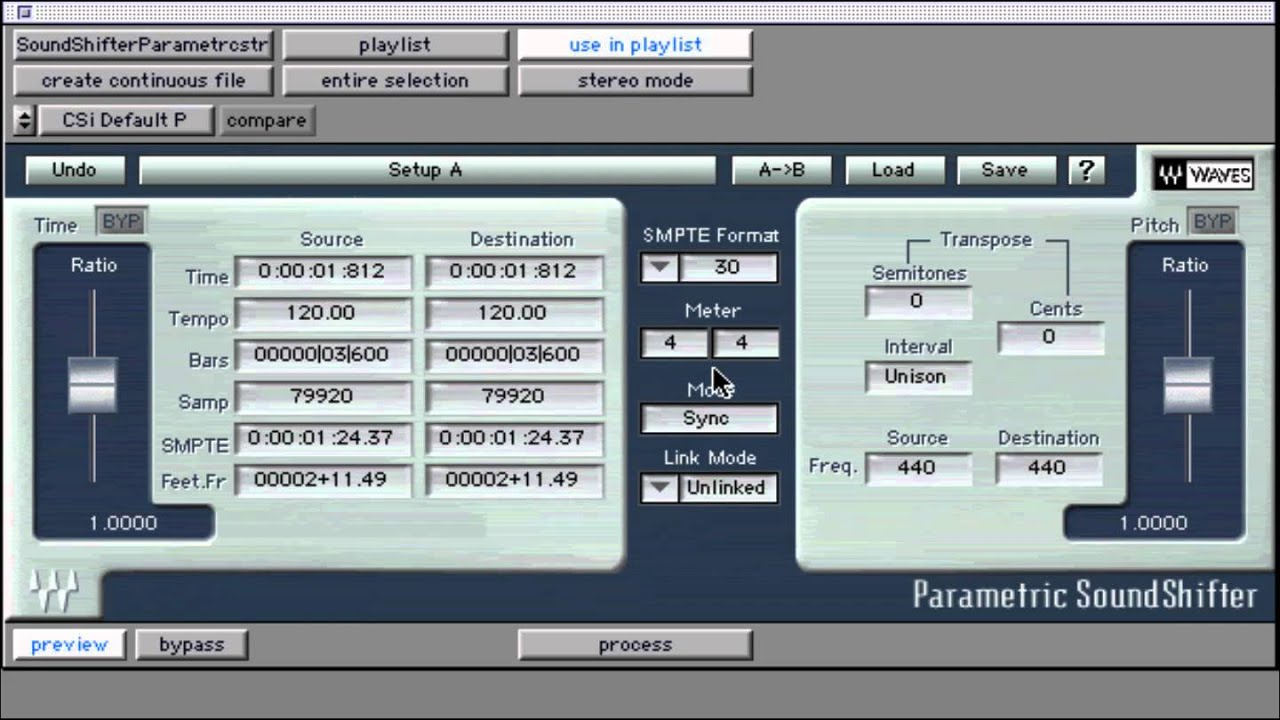Click the Source Time field 0:00:01:812
1280x720 pixels.
(323, 271)
